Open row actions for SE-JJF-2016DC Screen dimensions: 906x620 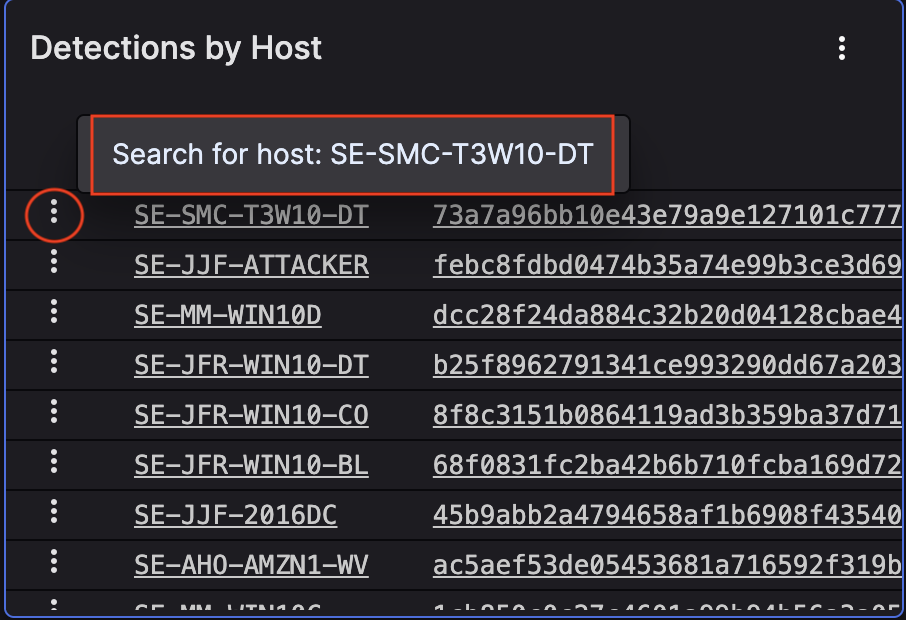pyautogui.click(x=53, y=514)
